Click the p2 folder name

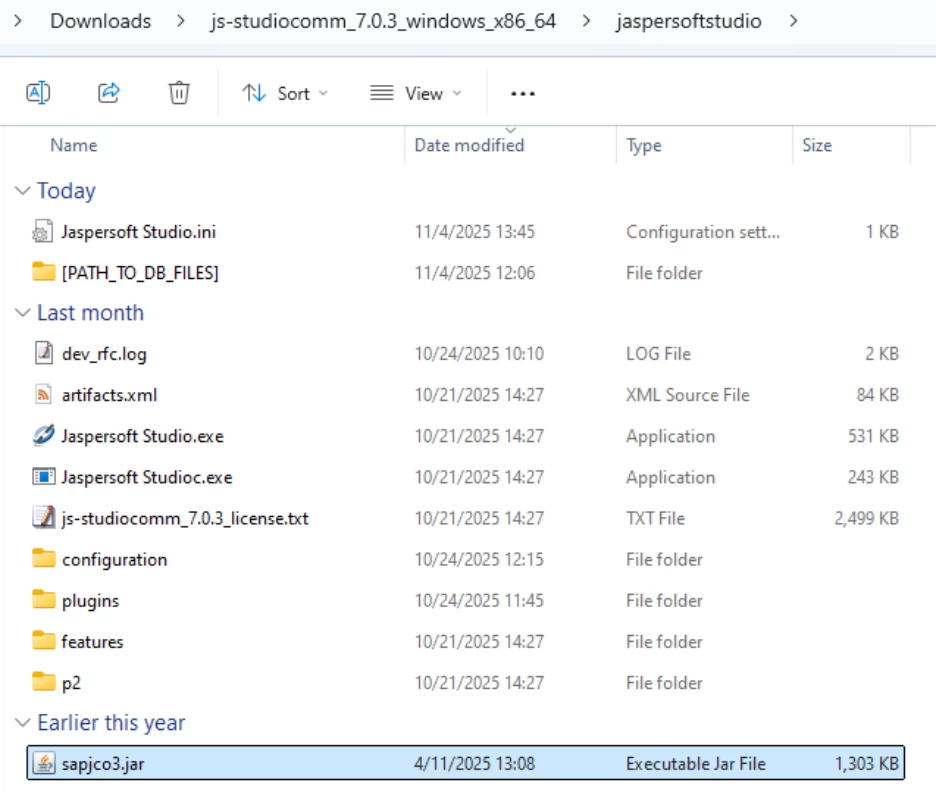point(71,683)
